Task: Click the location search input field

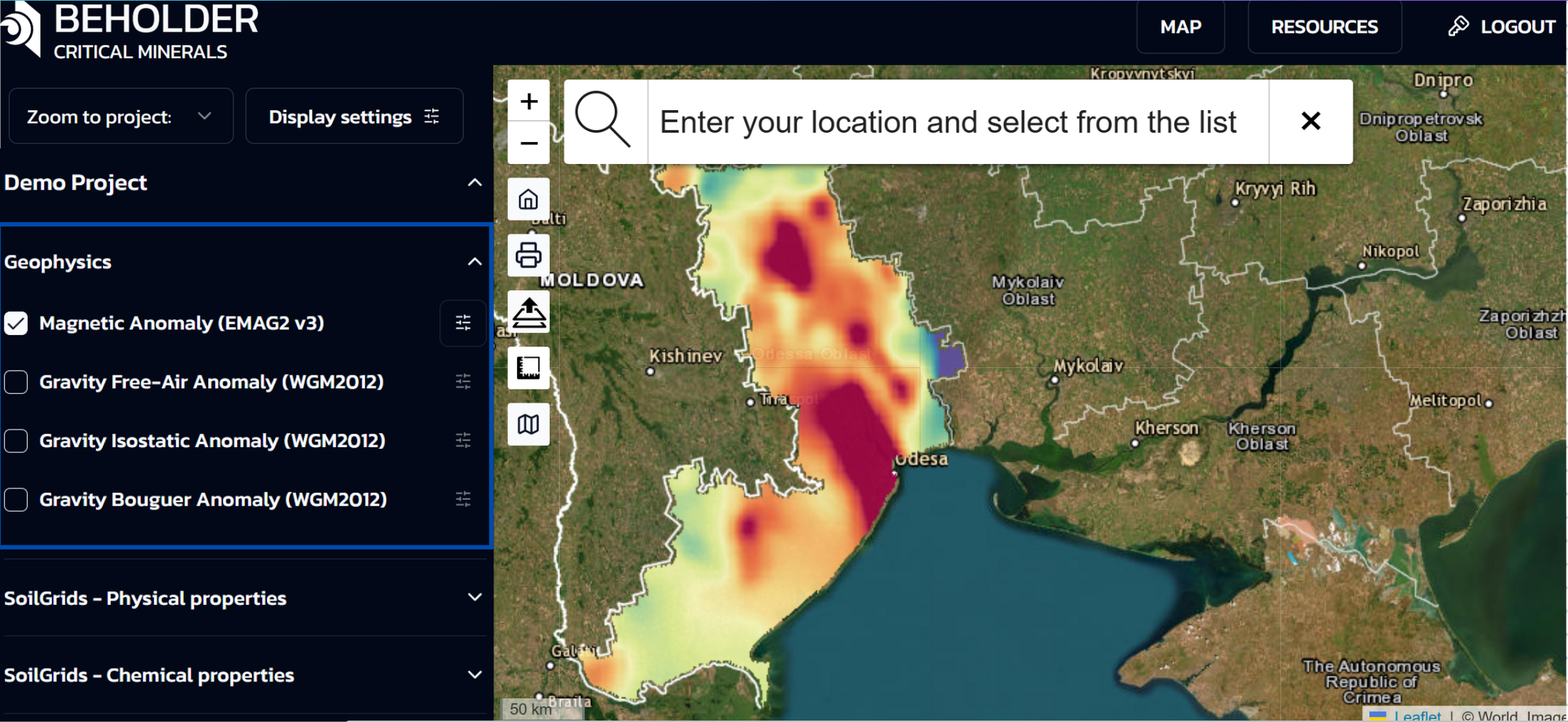Action: click(x=957, y=122)
